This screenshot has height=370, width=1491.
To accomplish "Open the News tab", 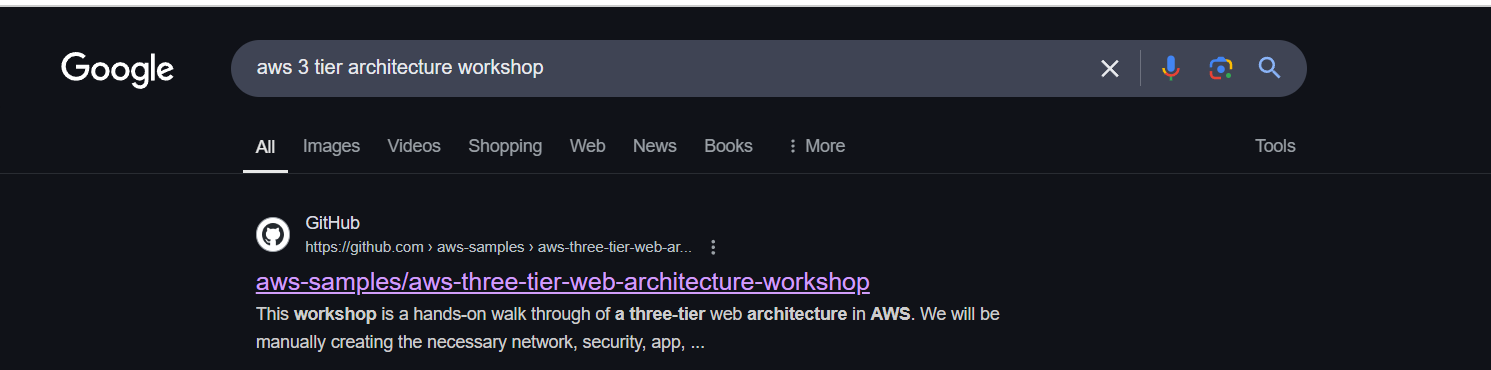I will tap(655, 146).
